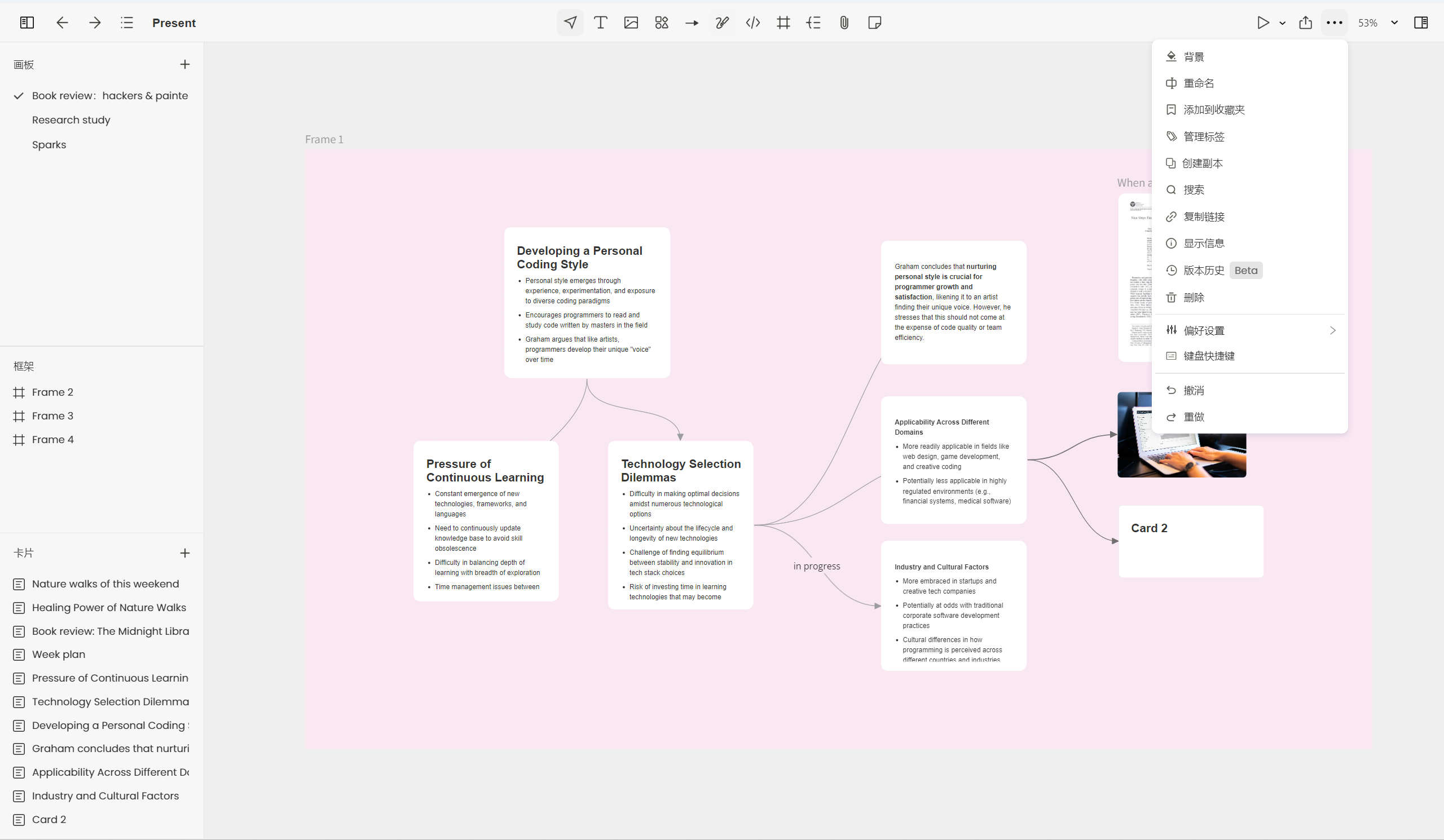1444x840 pixels.
Task: Expand 偏好设置 submenu
Action: coord(1249,330)
